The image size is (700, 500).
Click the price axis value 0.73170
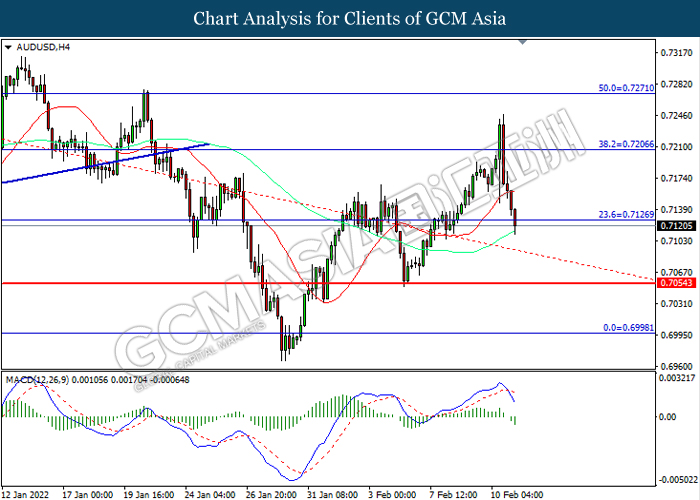(x=676, y=53)
